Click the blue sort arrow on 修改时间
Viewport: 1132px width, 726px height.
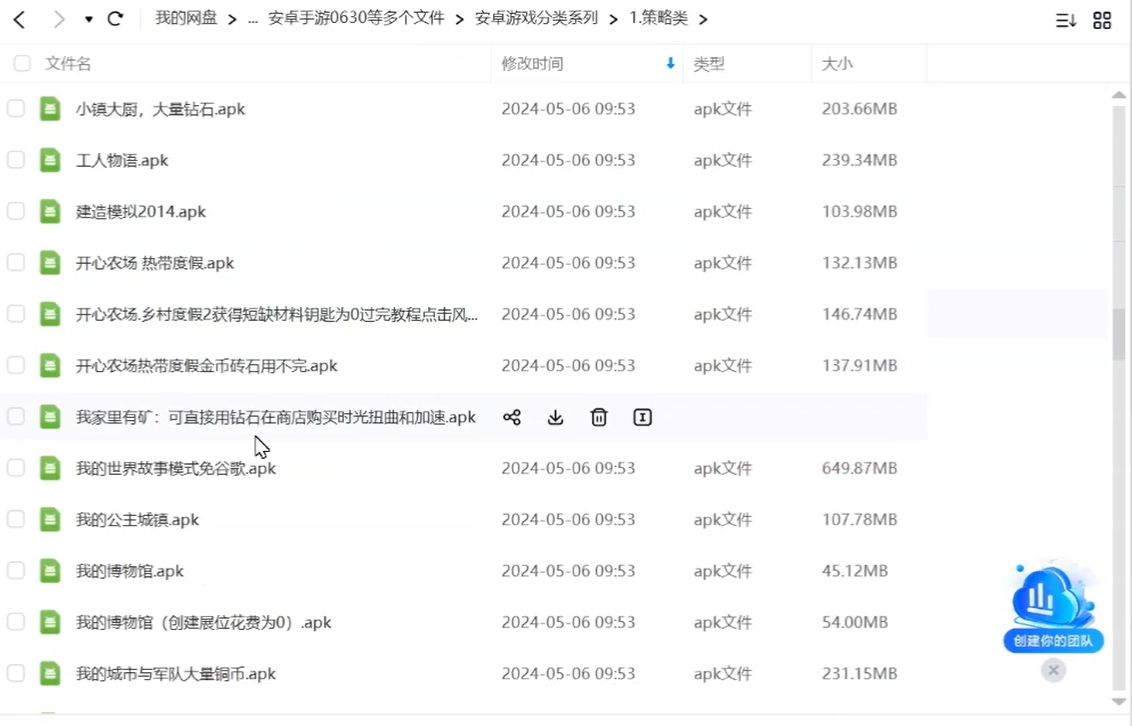pyautogui.click(x=670, y=64)
